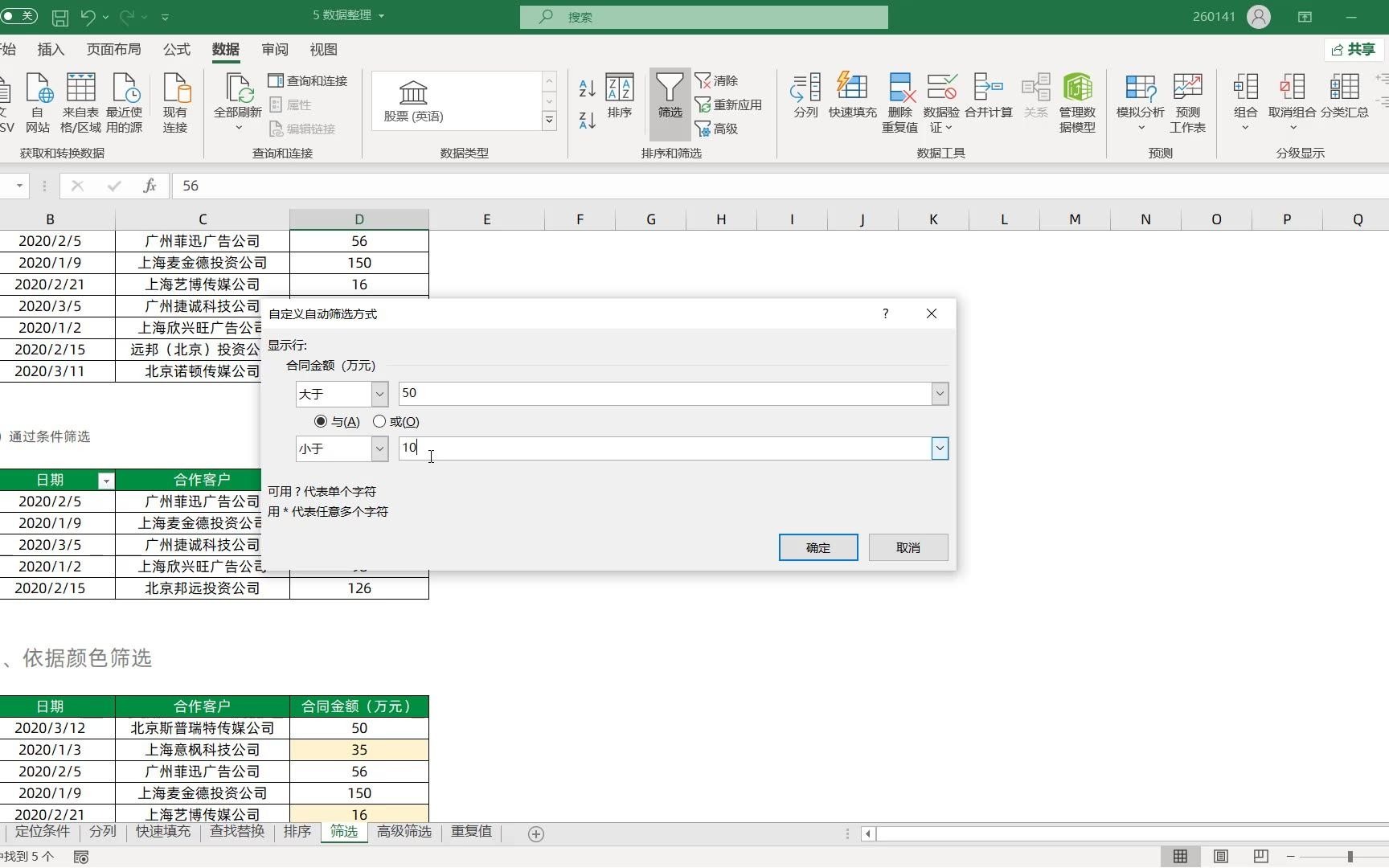
Task: Click 确定 (OK) in filter dialog
Action: pos(818,547)
